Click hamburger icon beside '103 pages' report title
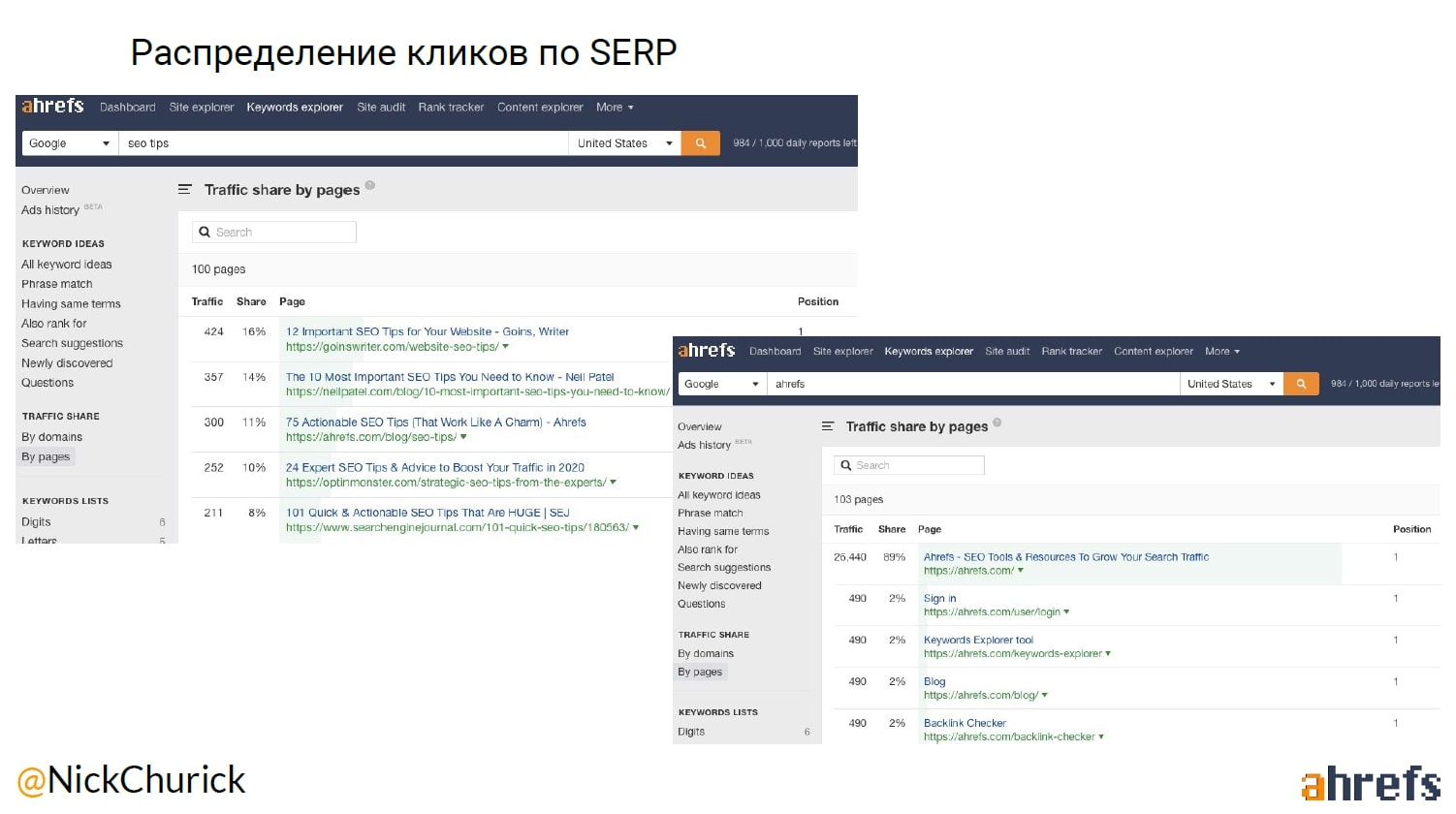Screen dimensions: 1456x814 click(x=828, y=426)
